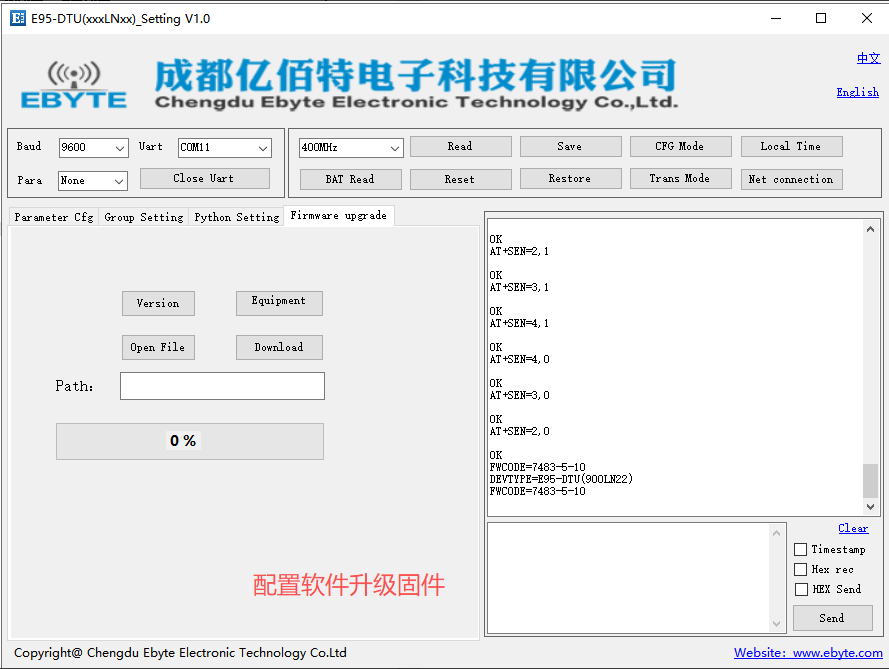
Task: Open the Baud rate dropdown
Action: [93, 148]
